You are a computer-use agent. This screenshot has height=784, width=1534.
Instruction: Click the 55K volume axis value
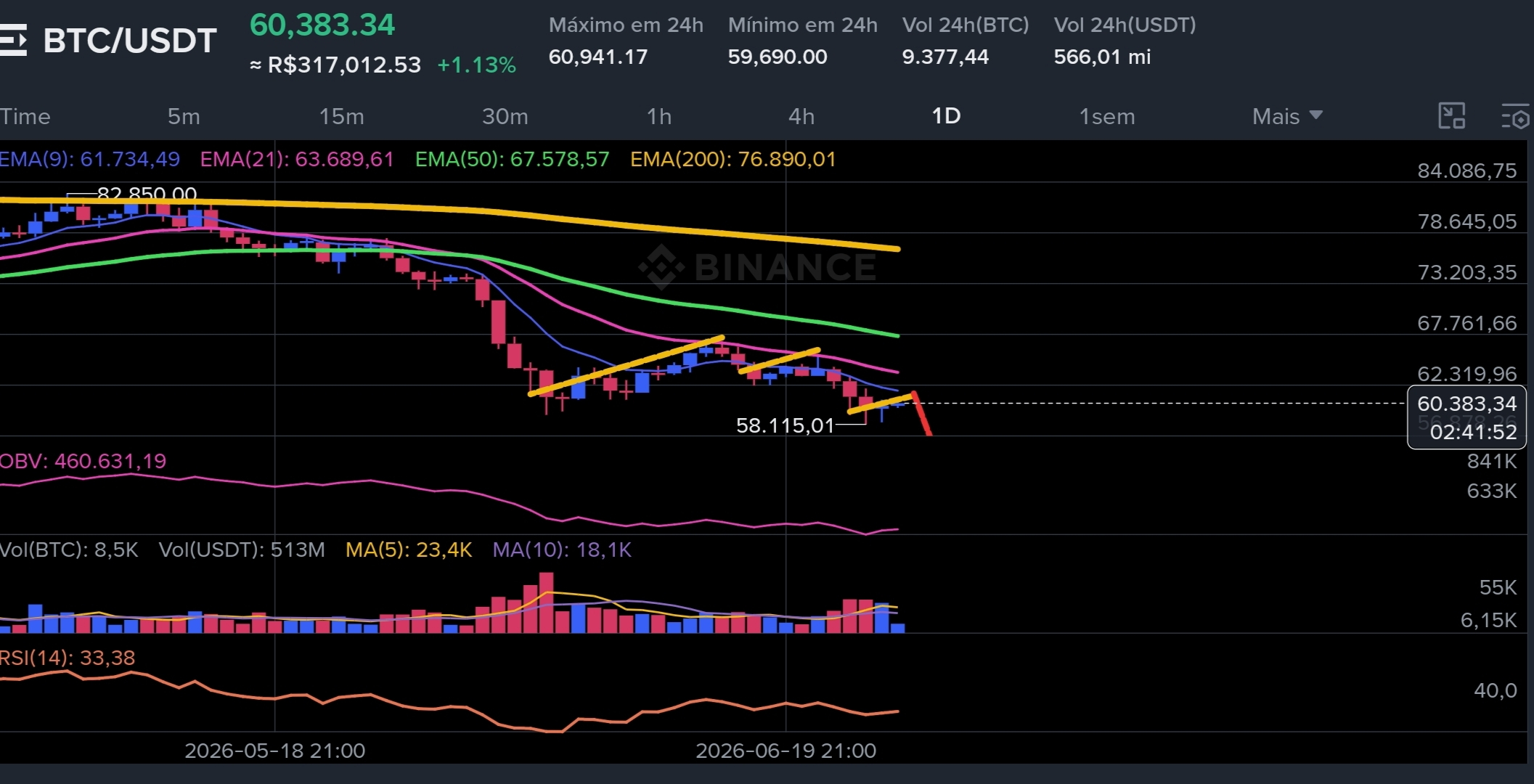click(x=1498, y=587)
